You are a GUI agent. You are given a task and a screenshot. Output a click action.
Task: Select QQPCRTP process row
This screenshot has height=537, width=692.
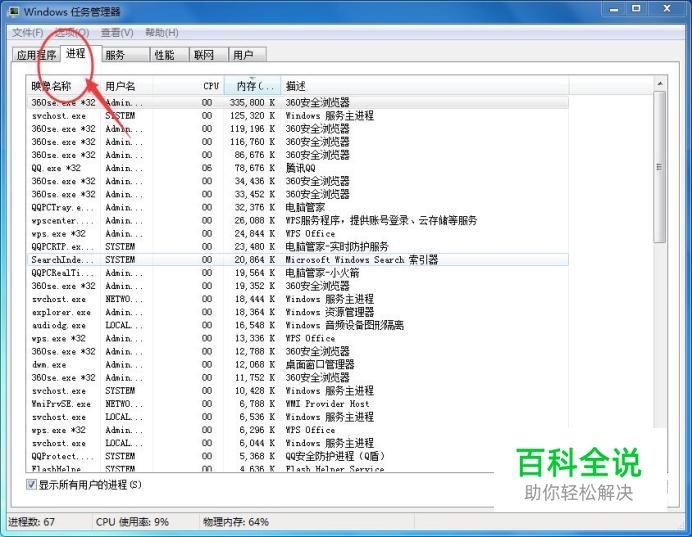(x=297, y=247)
